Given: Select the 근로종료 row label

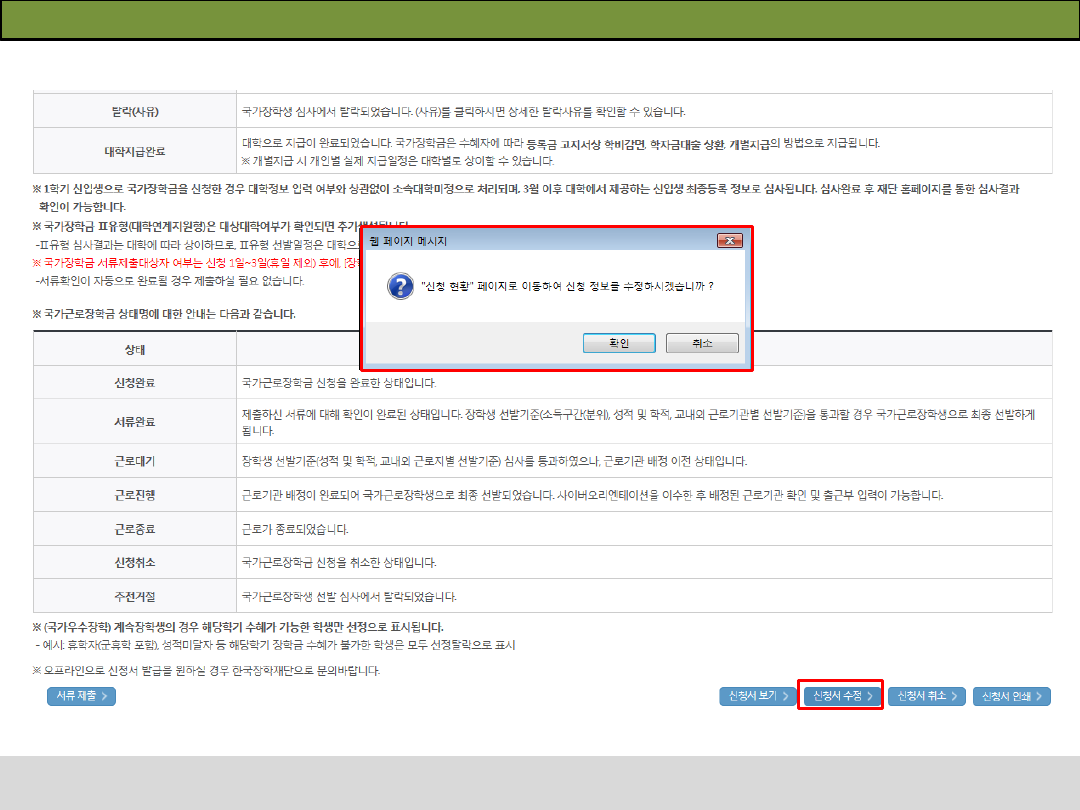Looking at the screenshot, I should [135, 529].
